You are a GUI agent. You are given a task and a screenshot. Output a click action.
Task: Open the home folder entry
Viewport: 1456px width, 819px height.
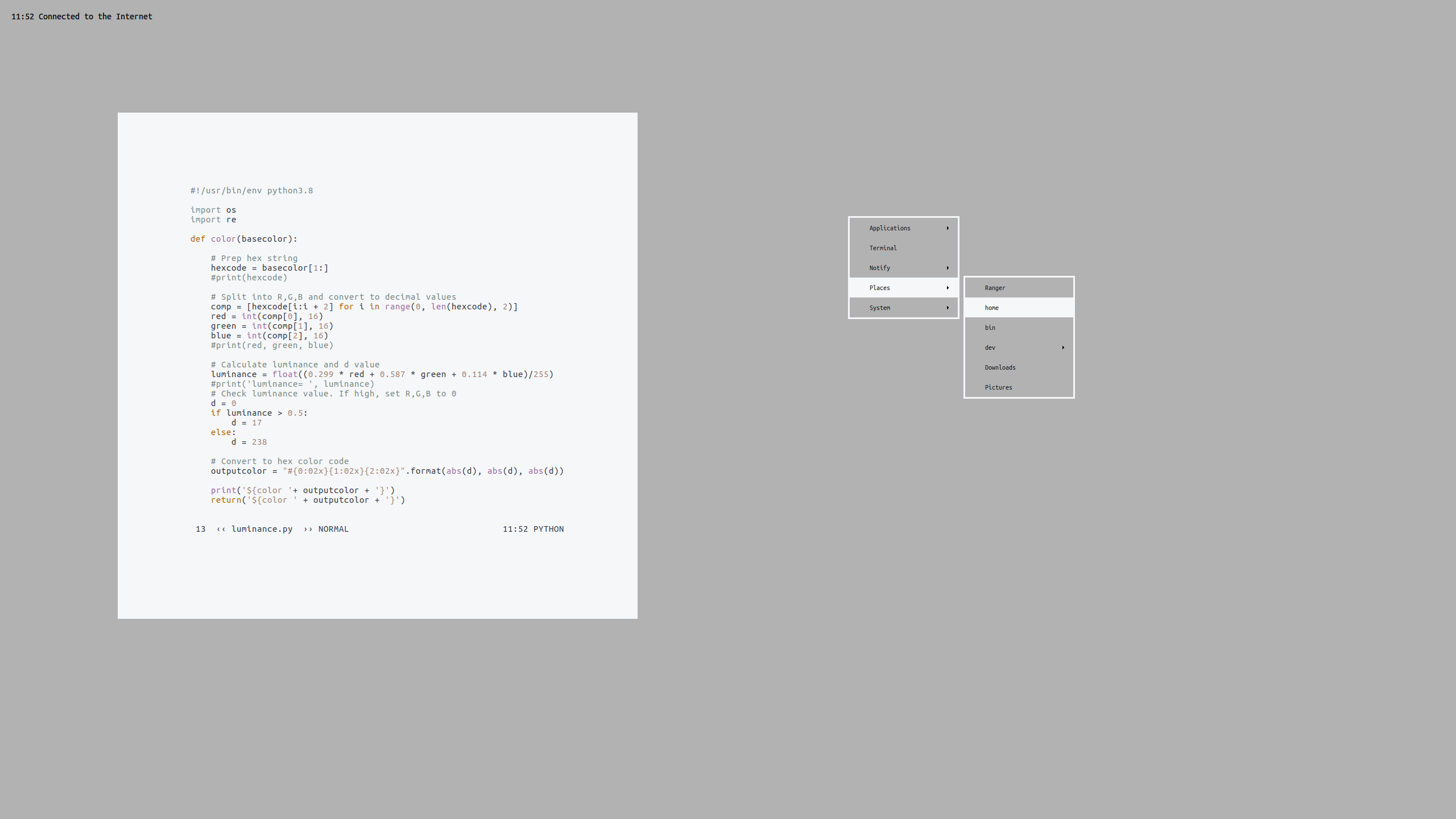tap(991, 308)
